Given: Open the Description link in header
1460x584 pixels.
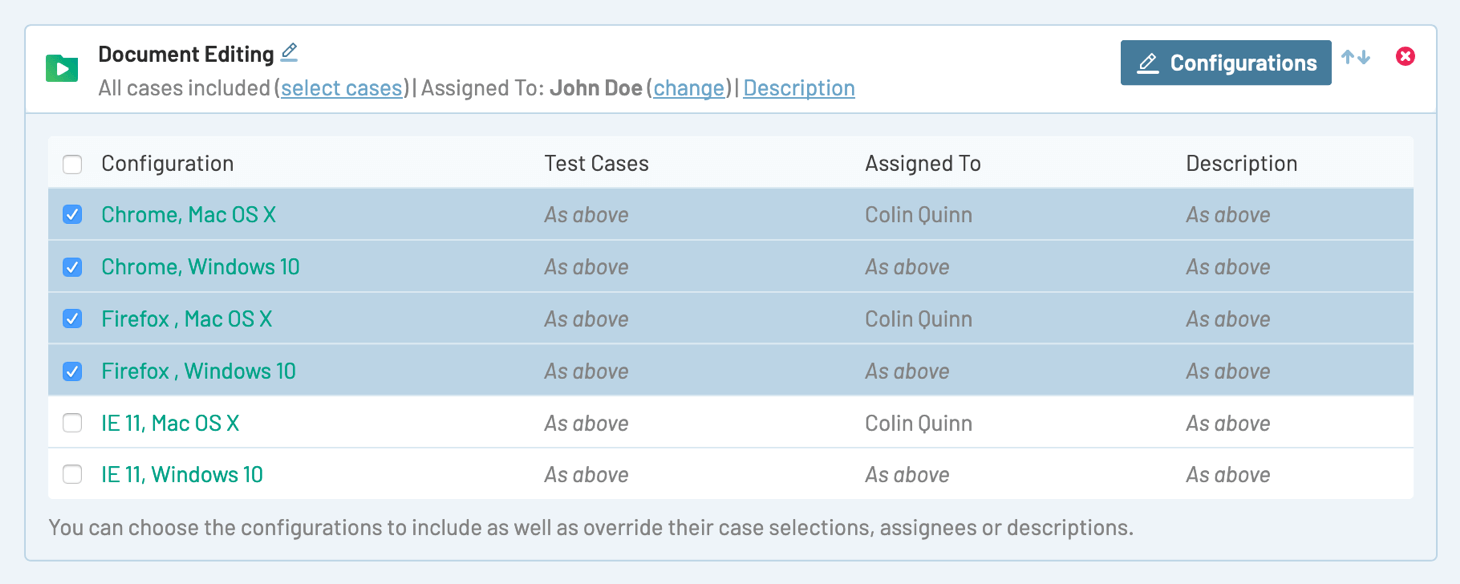Looking at the screenshot, I should tap(798, 88).
